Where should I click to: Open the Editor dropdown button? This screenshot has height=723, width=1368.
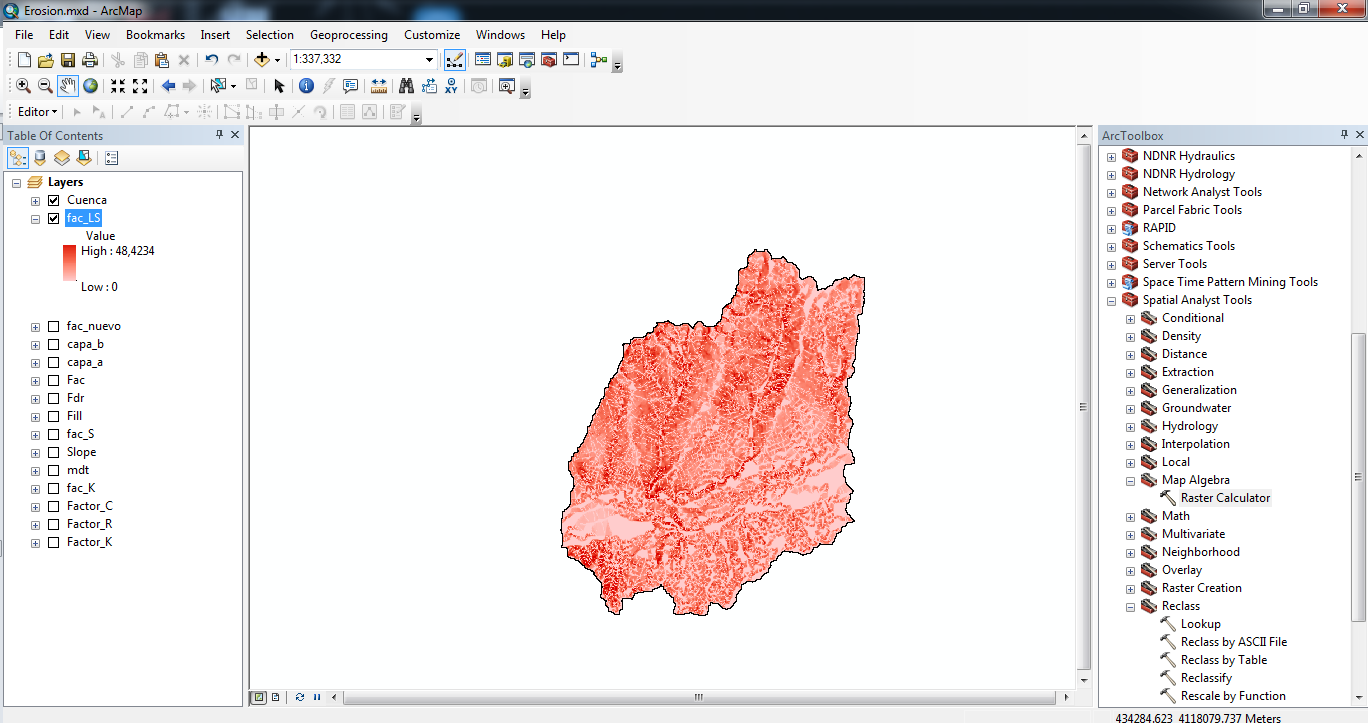[x=38, y=112]
